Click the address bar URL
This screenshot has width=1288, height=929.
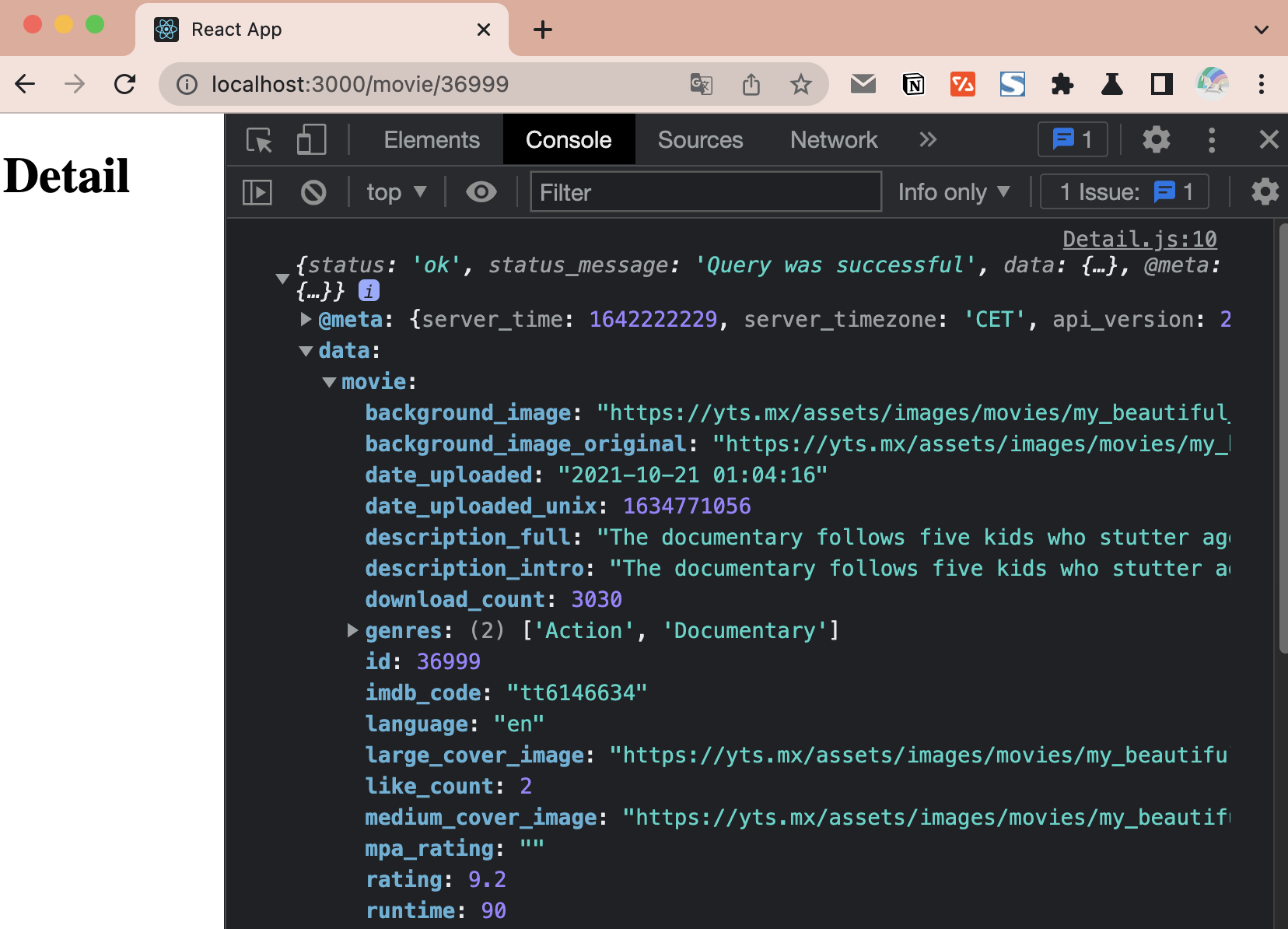(360, 84)
